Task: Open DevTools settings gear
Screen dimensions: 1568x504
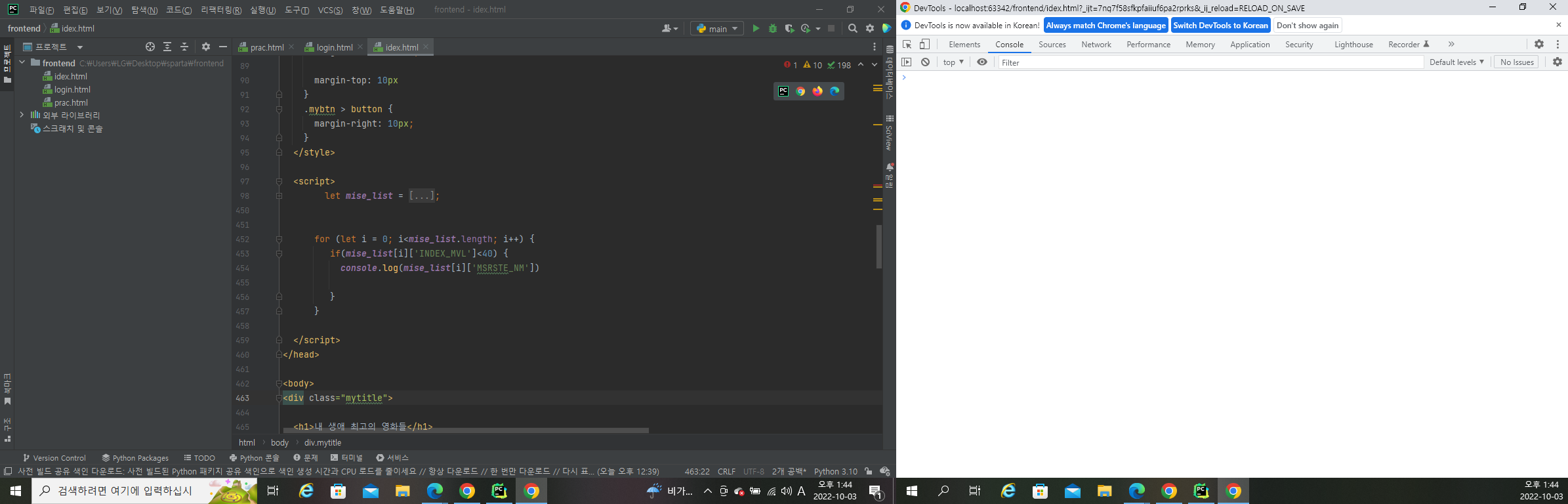Action: (1539, 44)
